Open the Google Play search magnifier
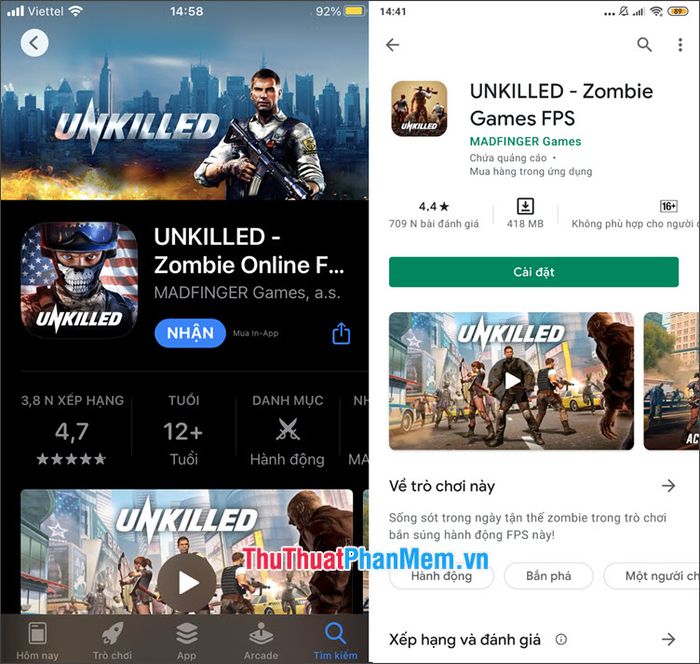 coord(644,45)
